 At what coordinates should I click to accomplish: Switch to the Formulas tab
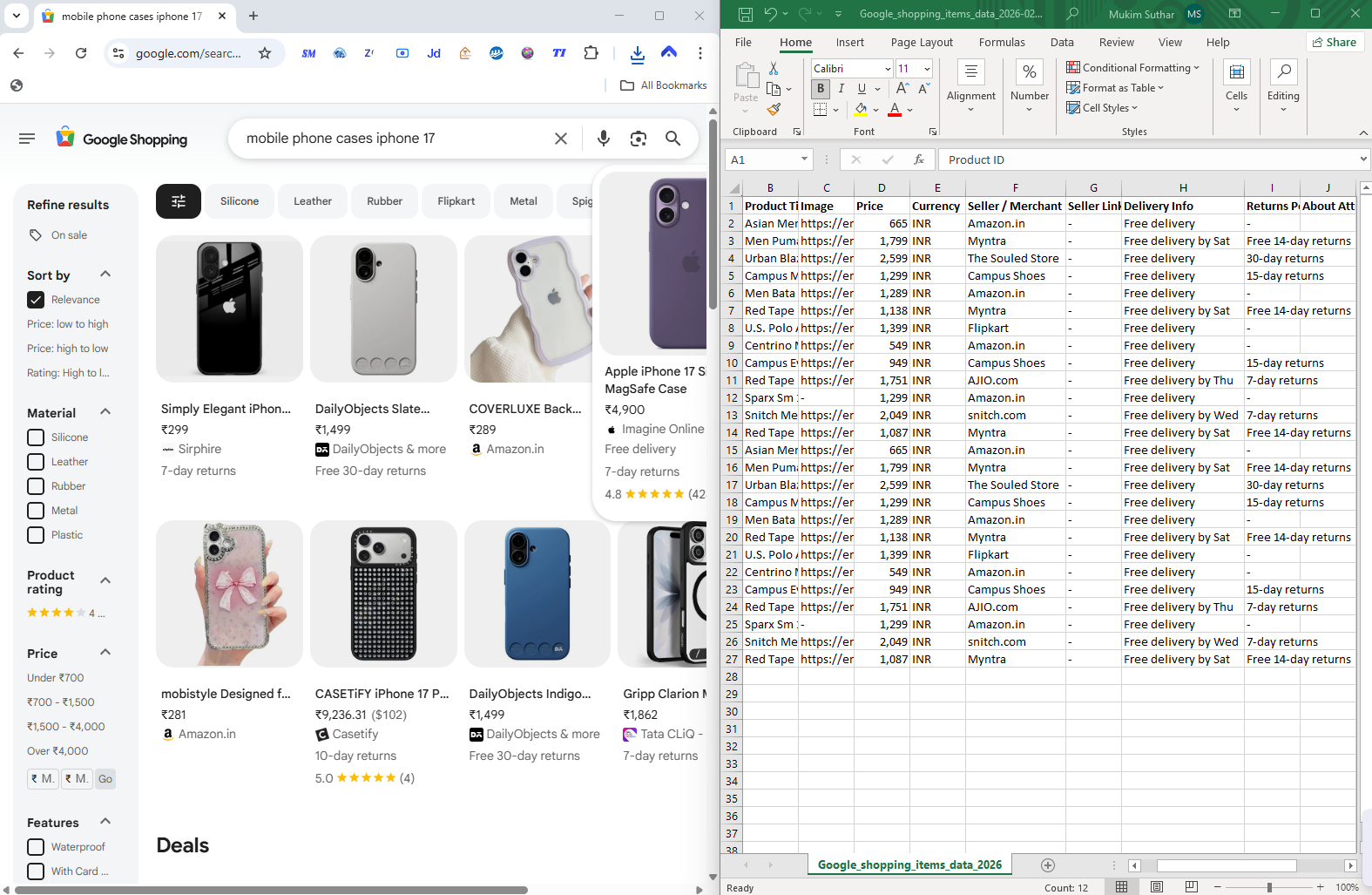[x=1002, y=42]
